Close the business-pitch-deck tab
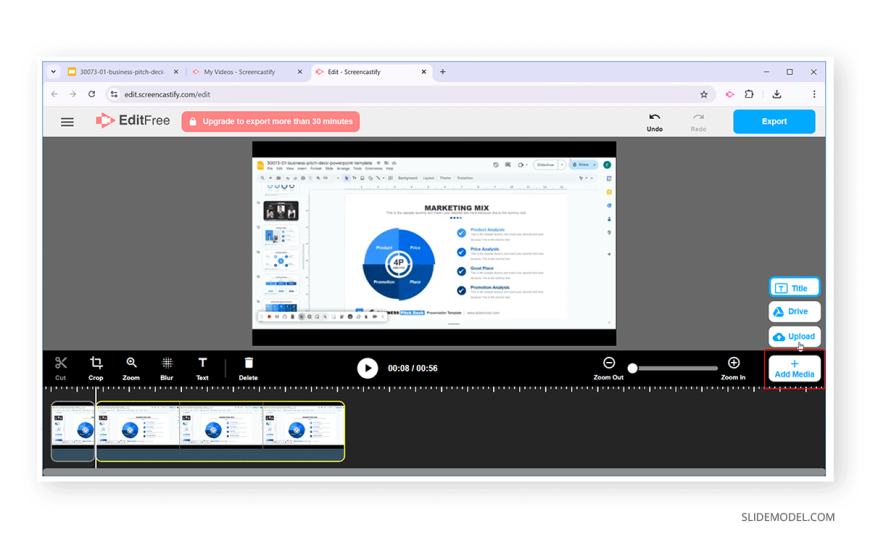 pyautogui.click(x=176, y=72)
